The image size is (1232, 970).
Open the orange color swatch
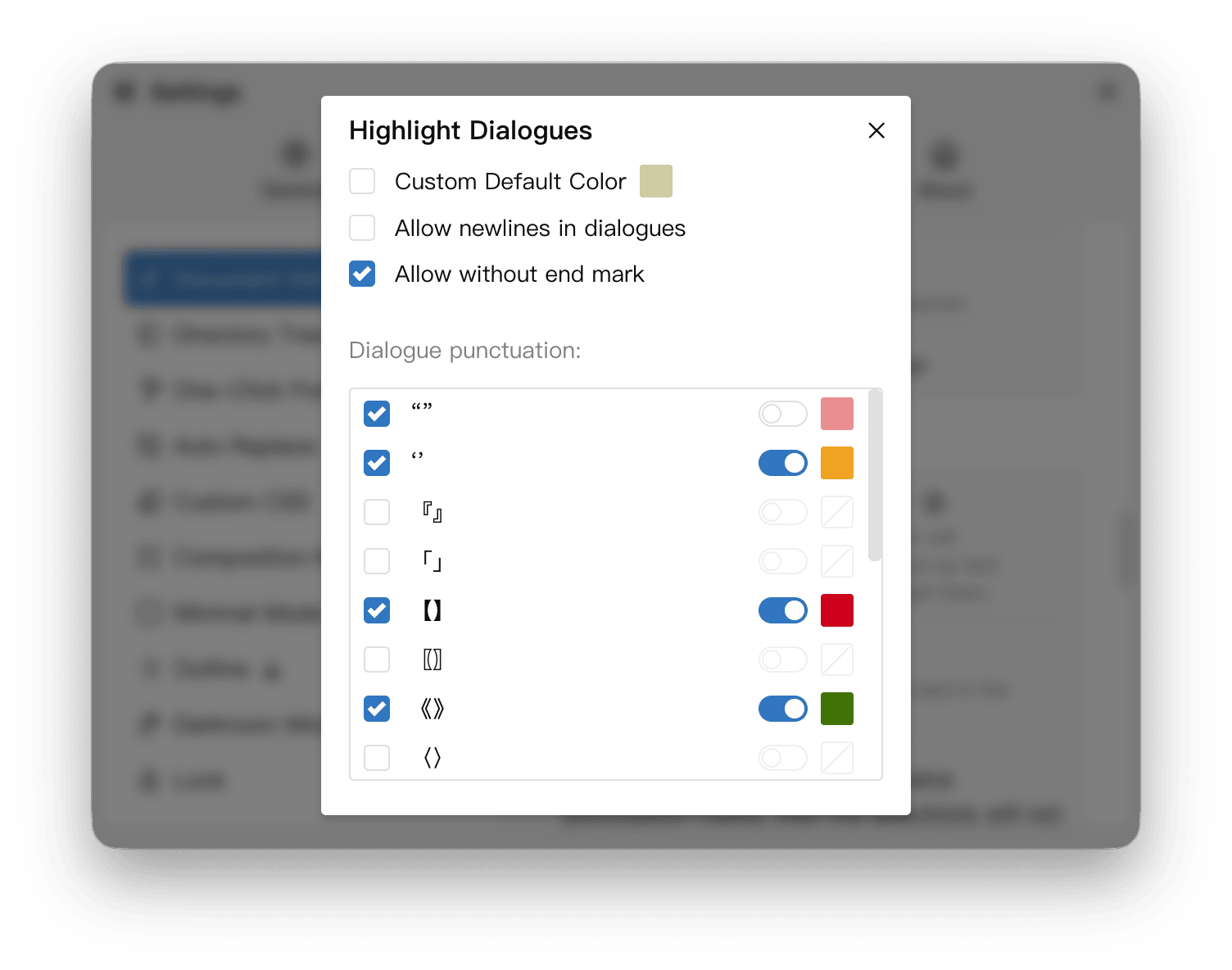(x=836, y=463)
